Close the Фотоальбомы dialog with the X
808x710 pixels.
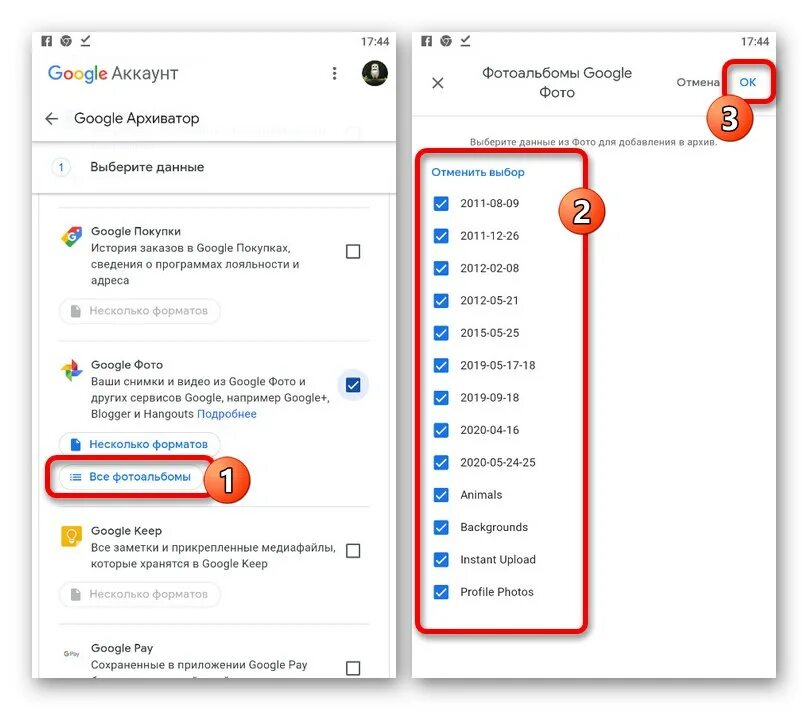pyautogui.click(x=437, y=82)
